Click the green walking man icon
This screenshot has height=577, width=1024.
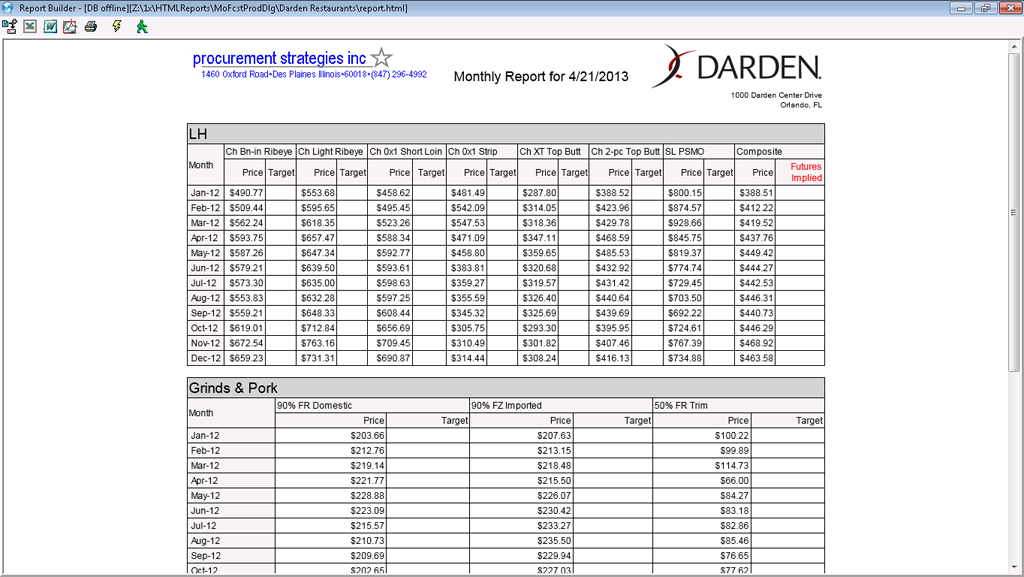(143, 27)
